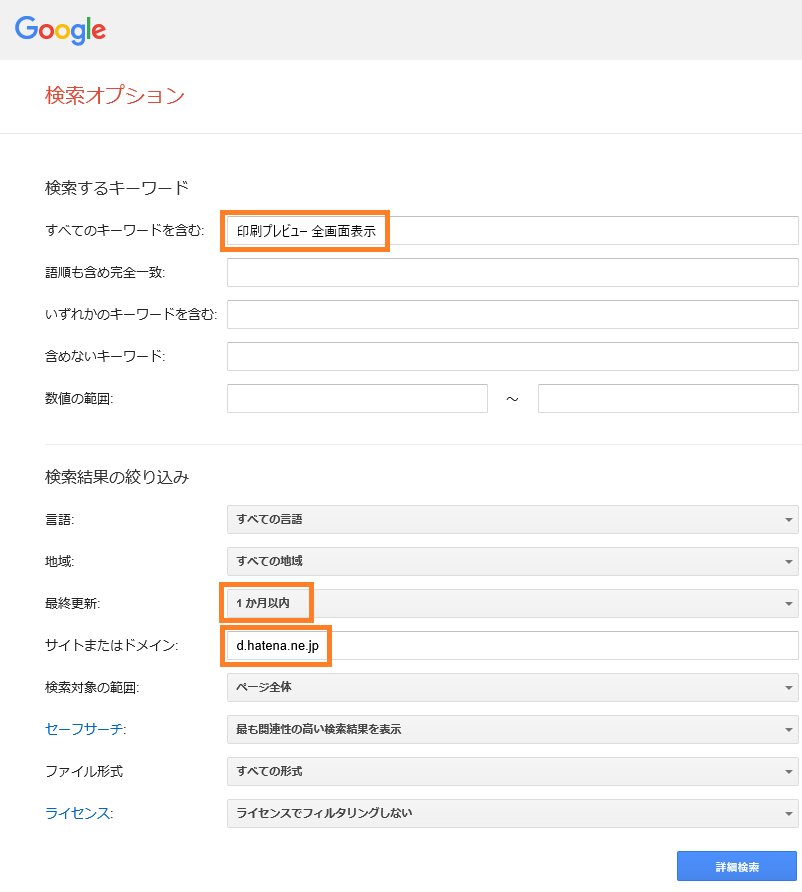This screenshot has height=892, width=802.
Task: Click the サイトまたはドメイン label
Action: (x=111, y=646)
